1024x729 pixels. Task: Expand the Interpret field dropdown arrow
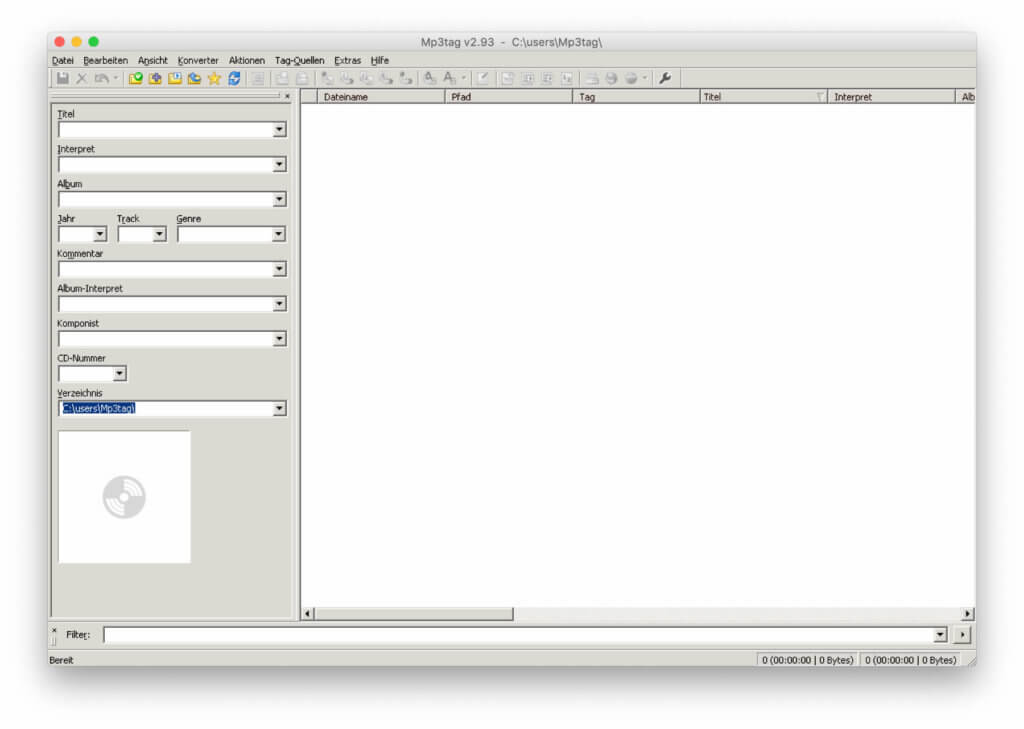pyautogui.click(x=280, y=164)
